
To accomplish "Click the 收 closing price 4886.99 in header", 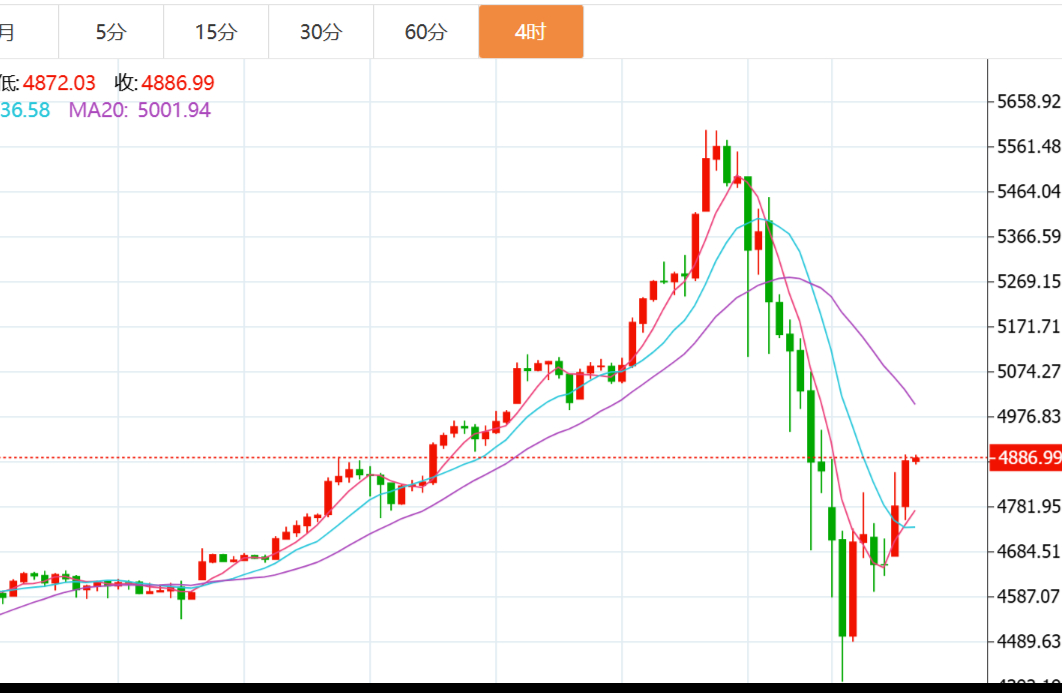I will 164,83.
